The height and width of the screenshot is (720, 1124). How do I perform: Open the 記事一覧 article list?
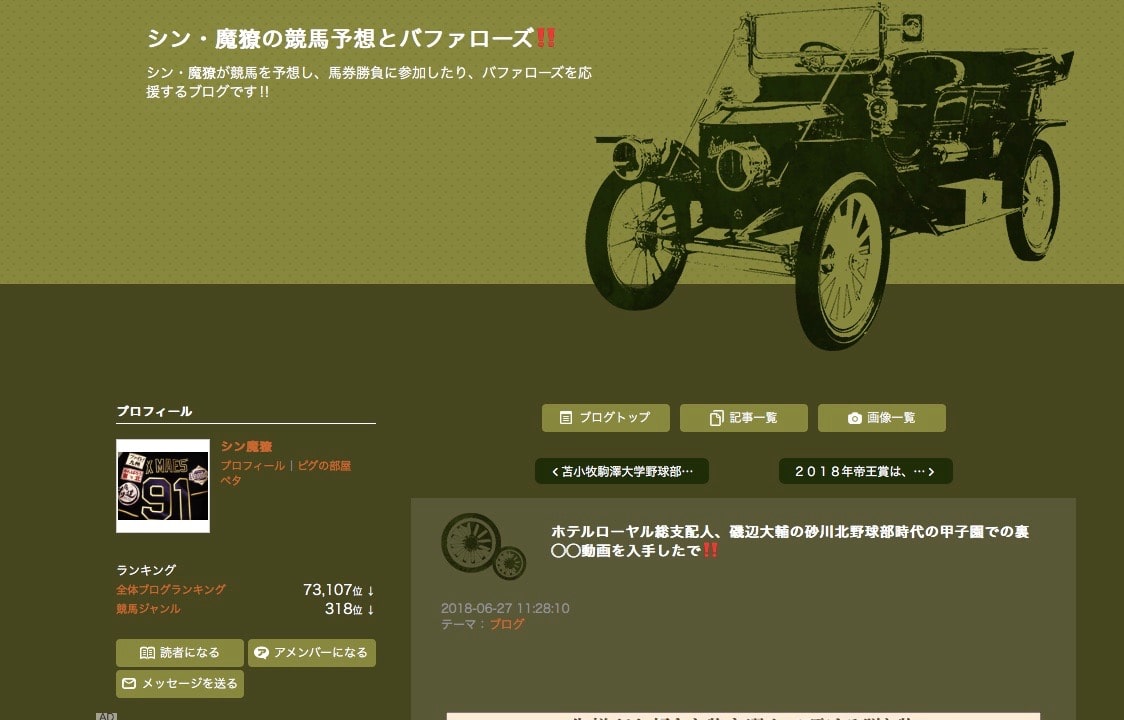[743, 417]
